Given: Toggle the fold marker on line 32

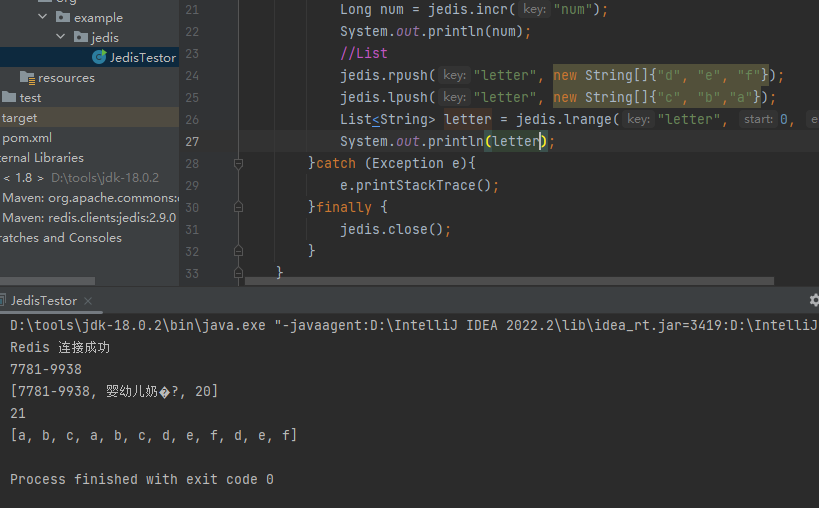Looking at the screenshot, I should [238, 251].
